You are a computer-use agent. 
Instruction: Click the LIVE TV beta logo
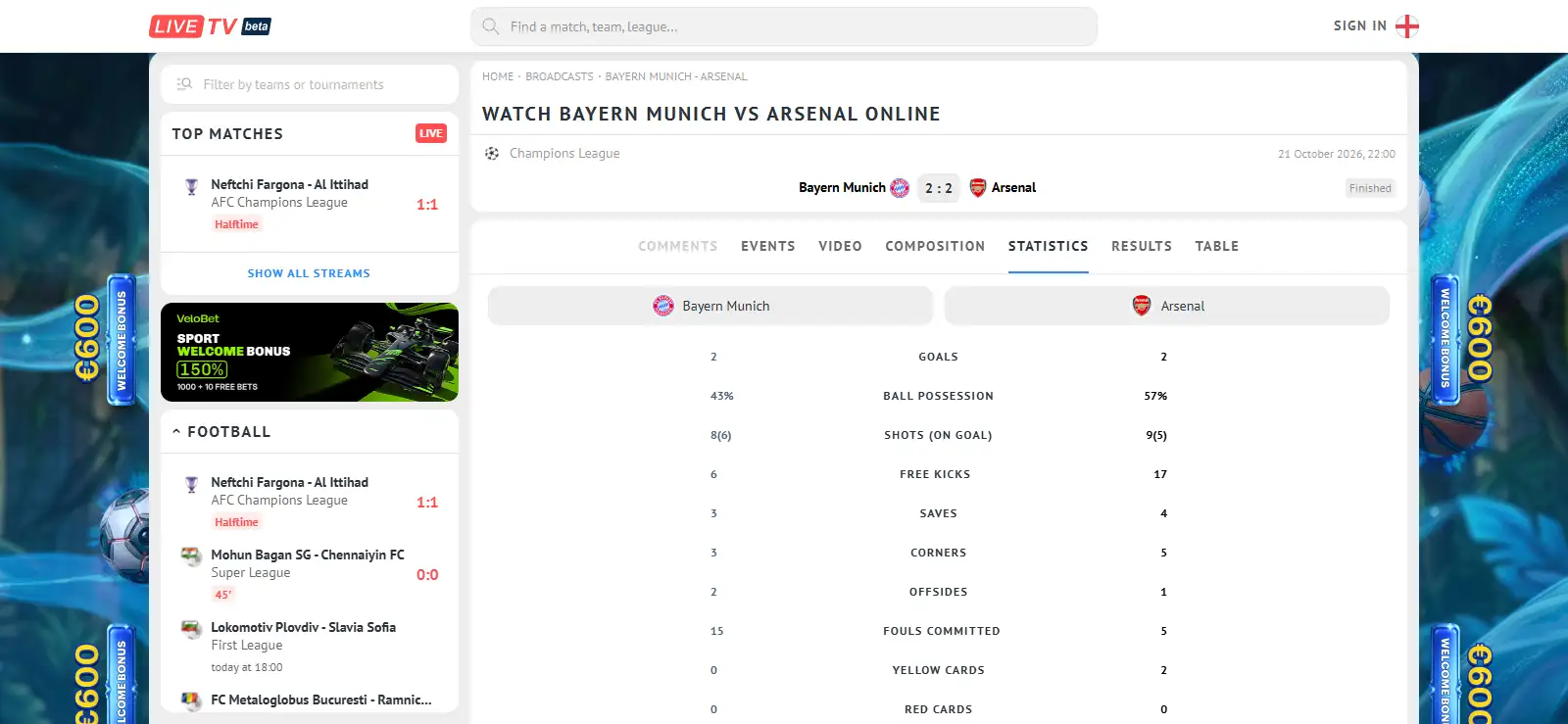coord(210,26)
